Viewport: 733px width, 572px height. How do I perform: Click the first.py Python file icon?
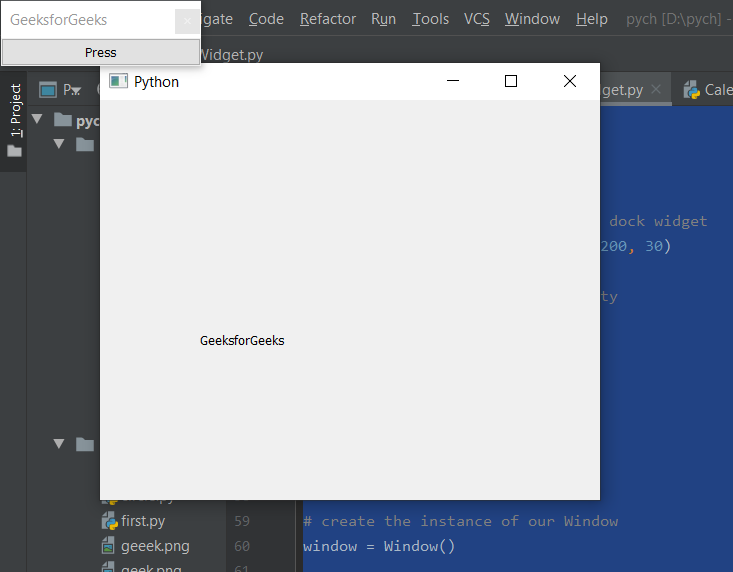click(109, 521)
